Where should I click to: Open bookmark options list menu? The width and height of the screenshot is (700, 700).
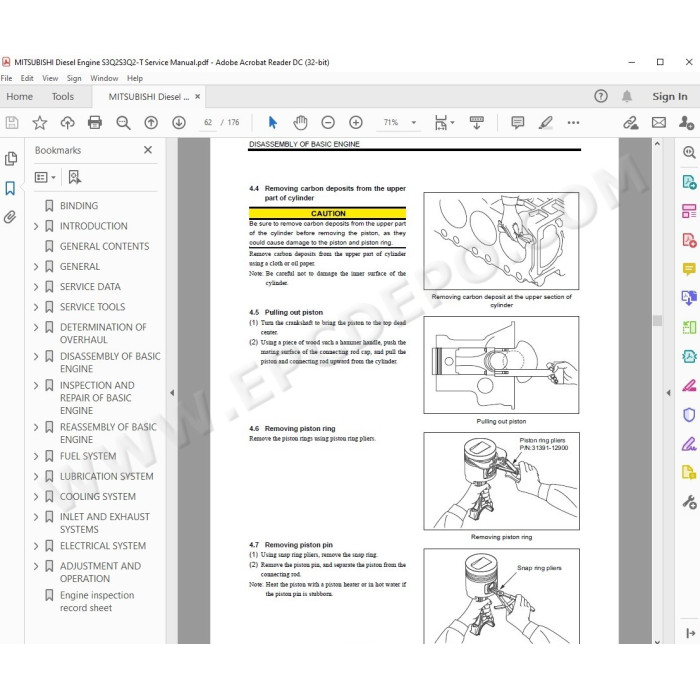45,177
